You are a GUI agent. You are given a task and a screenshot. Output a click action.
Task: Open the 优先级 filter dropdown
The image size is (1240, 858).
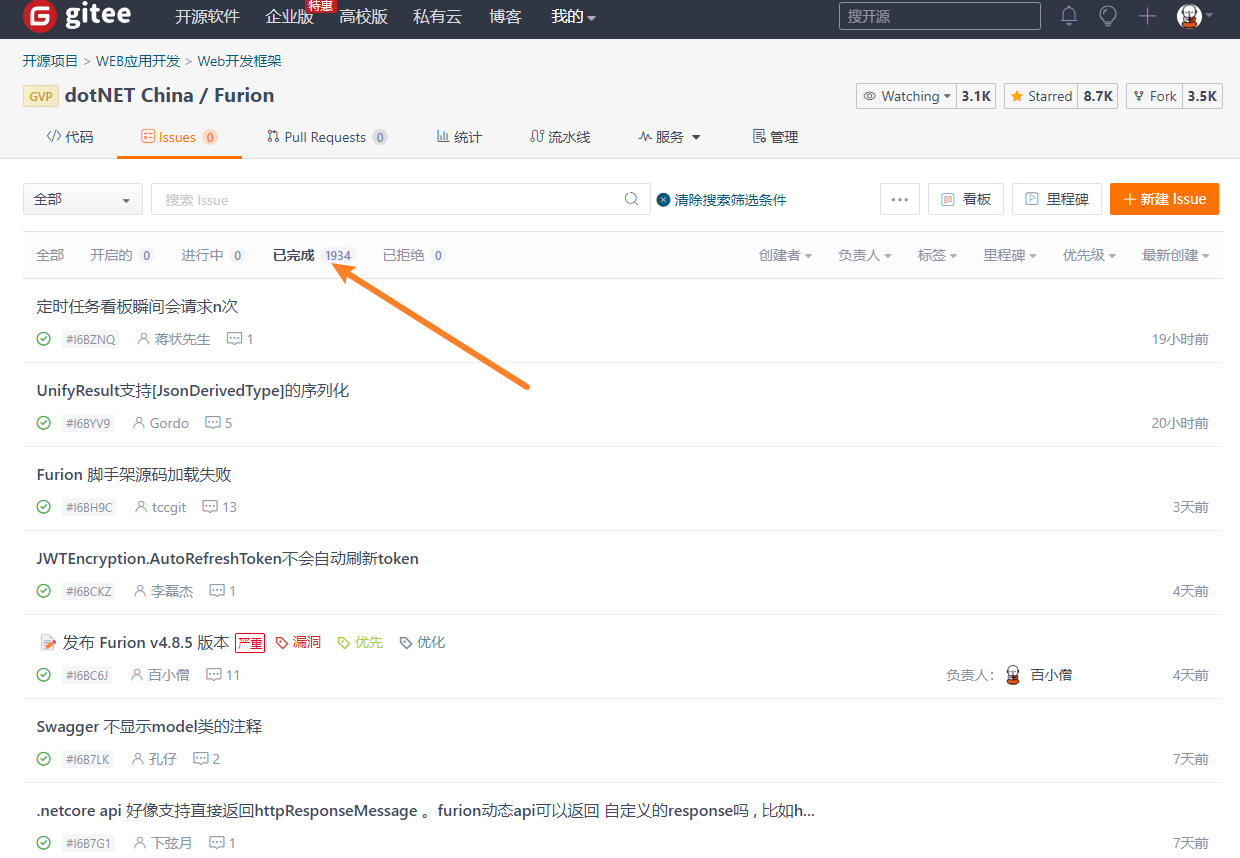pos(1089,255)
